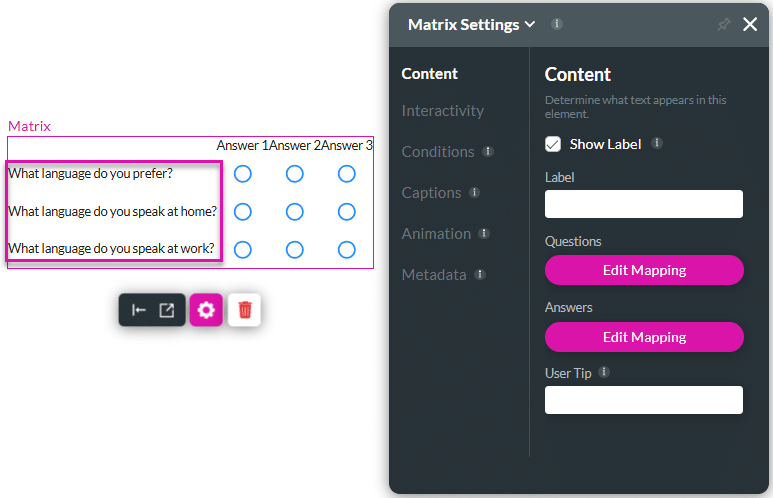Select Answer 3 for speak at work
Image resolution: width=773 pixels, height=498 pixels.
click(346, 249)
